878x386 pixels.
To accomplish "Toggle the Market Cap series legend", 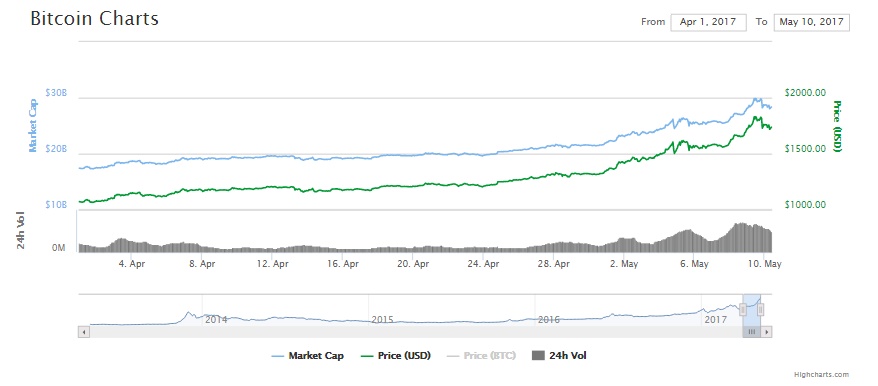I will click(307, 355).
